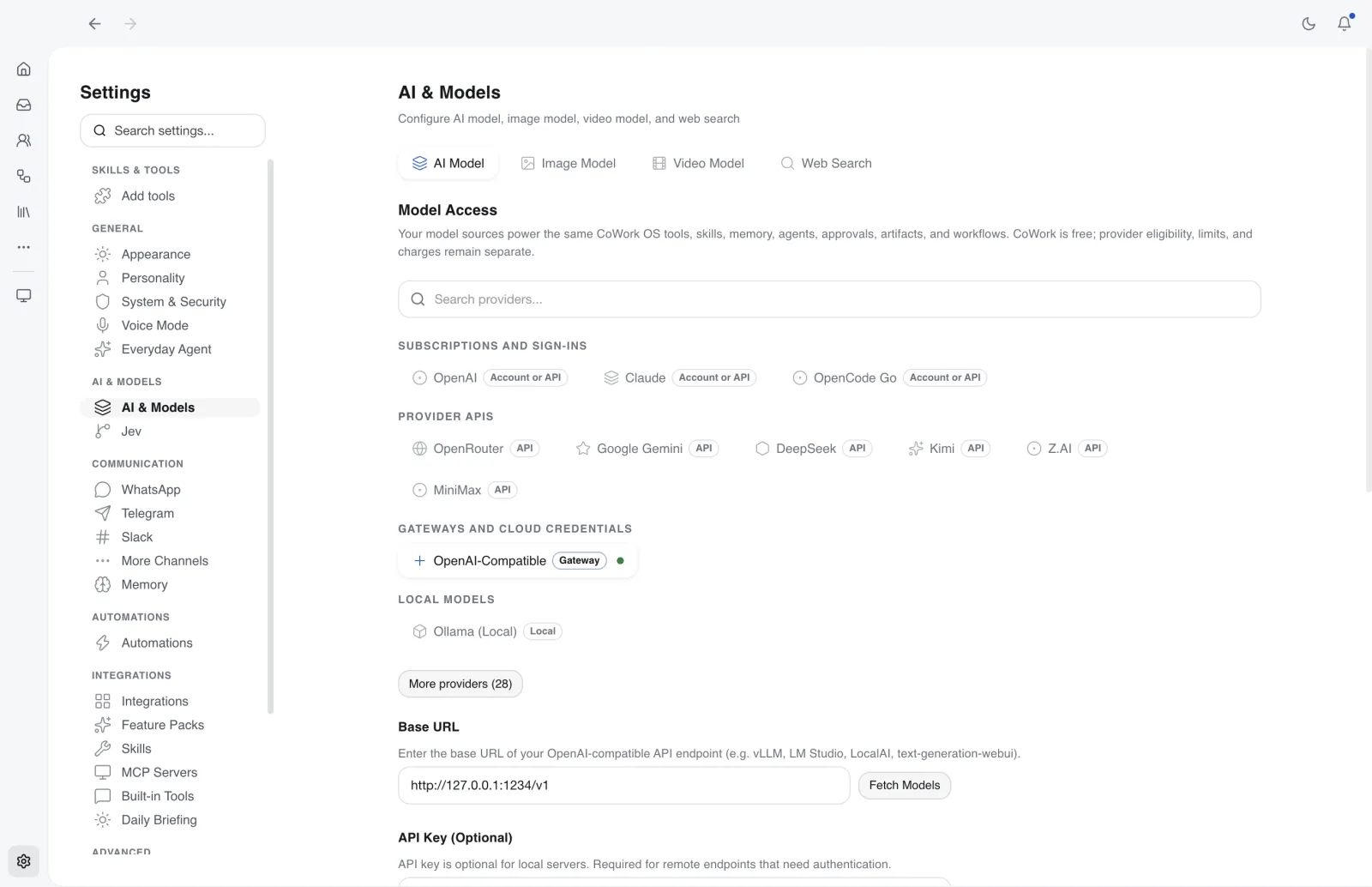Image resolution: width=1372 pixels, height=887 pixels.
Task: Open Telegram communication settings
Action: coord(170,513)
